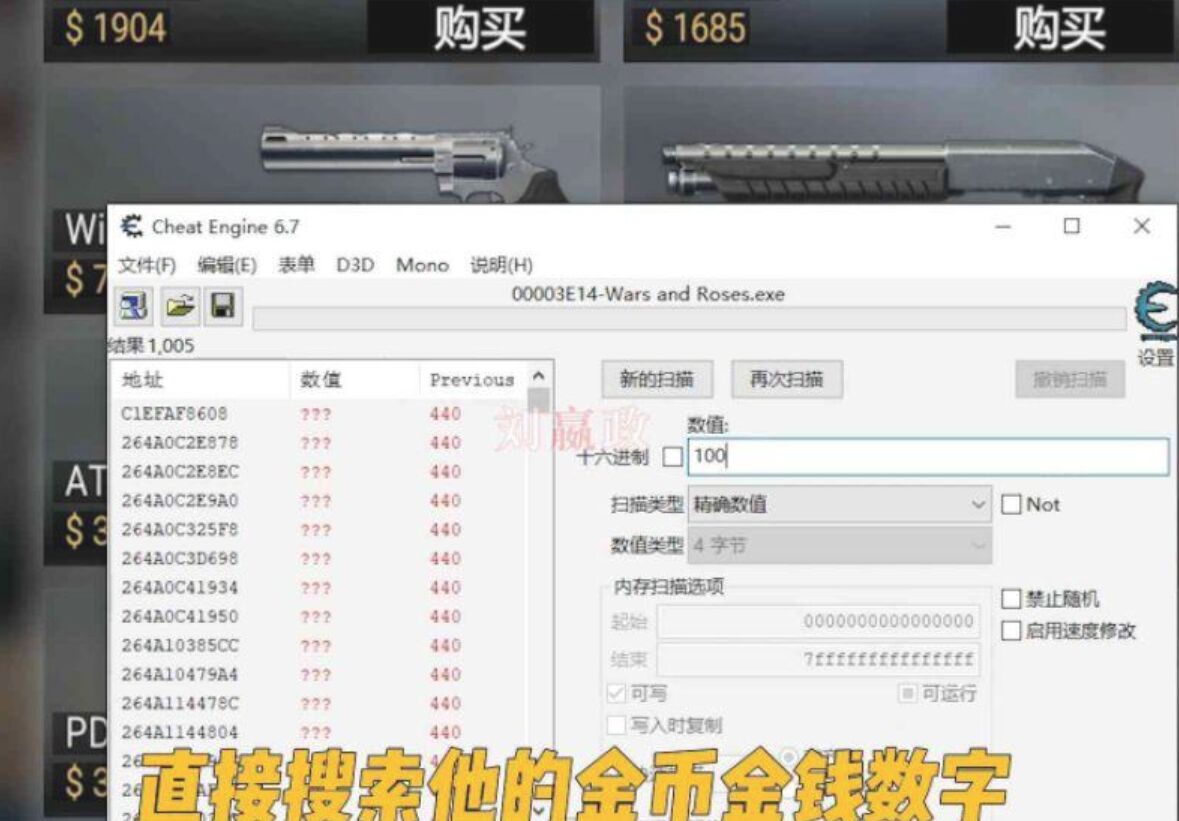This screenshot has width=1179, height=821.
Task: Select address 264A0C2E9A0 row
Action: click(320, 501)
